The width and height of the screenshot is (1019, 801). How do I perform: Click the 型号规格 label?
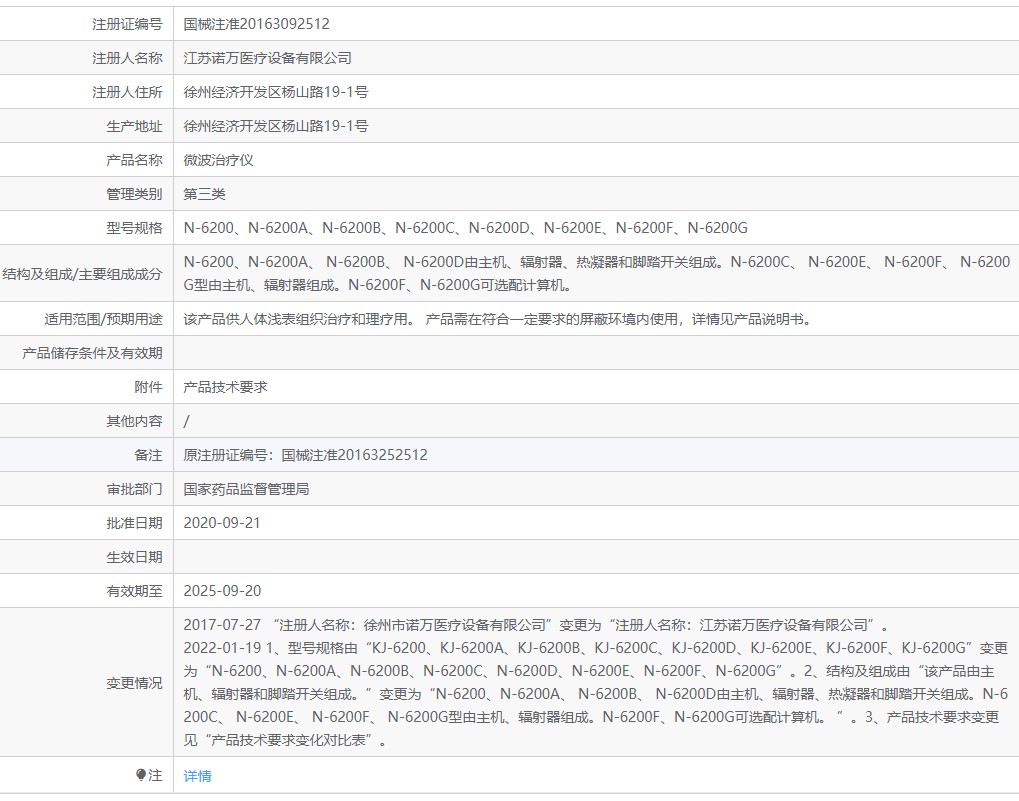tap(135, 227)
